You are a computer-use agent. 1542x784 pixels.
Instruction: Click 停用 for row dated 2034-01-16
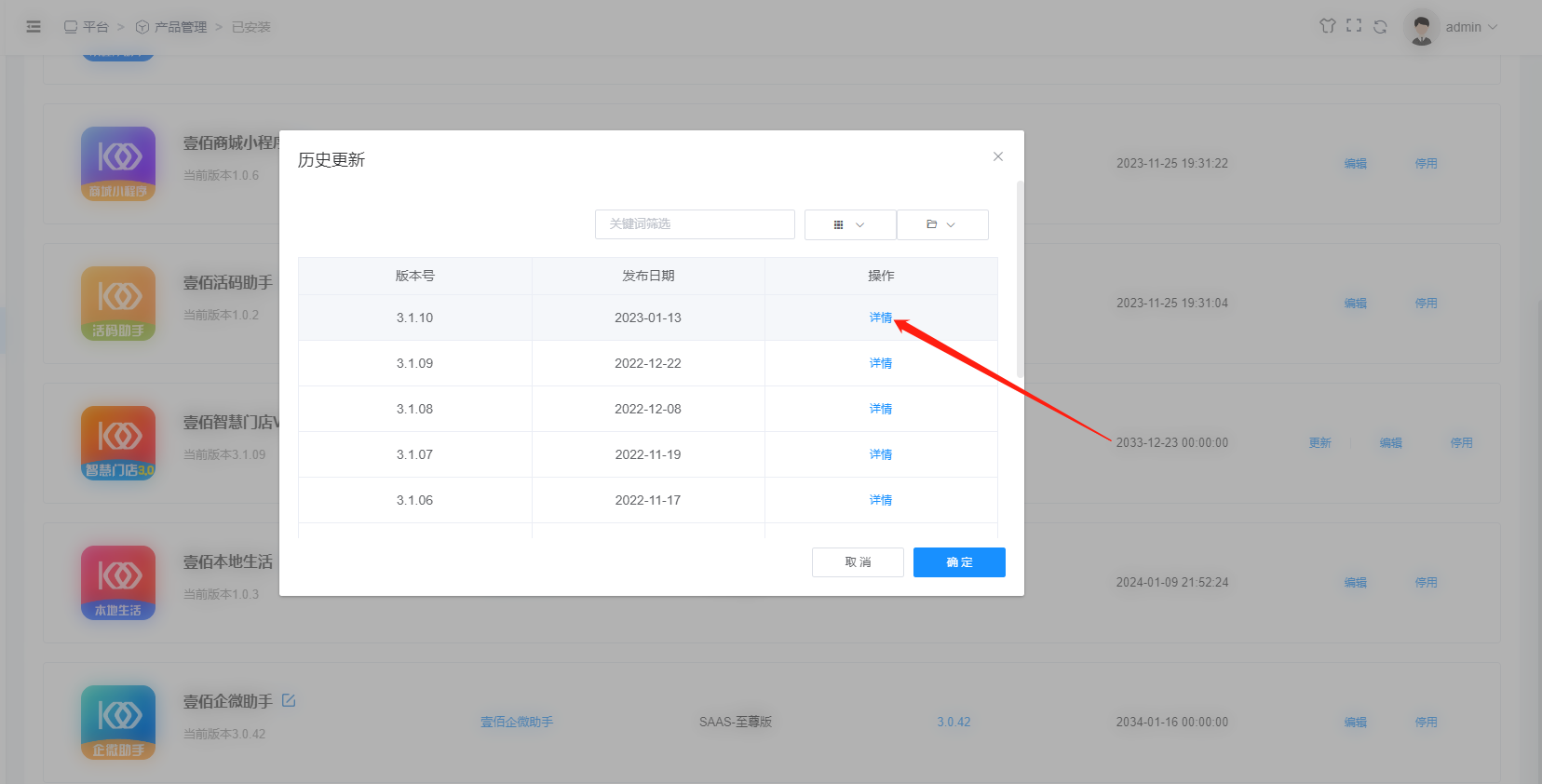[x=1427, y=722]
